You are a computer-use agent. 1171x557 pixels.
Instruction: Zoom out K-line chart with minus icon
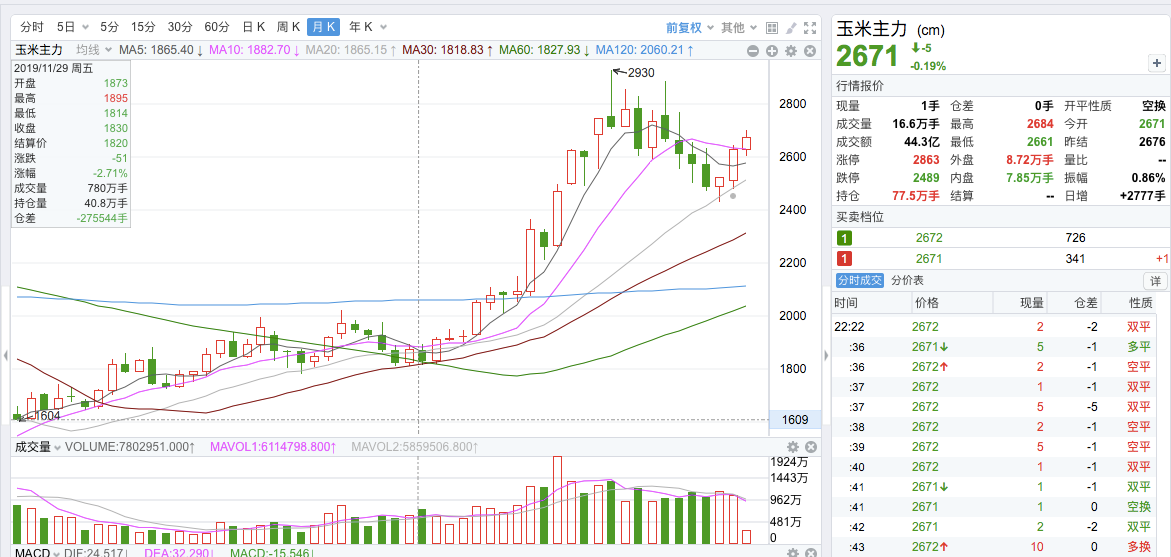pos(753,51)
